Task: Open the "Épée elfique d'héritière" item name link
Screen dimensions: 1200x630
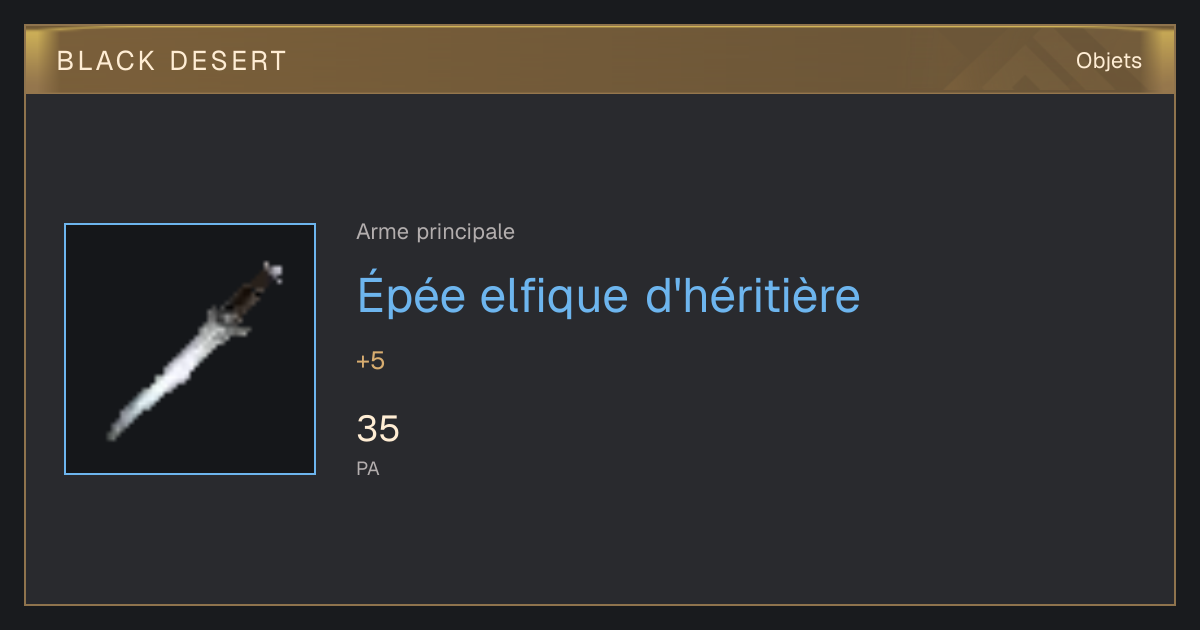Action: coord(609,295)
